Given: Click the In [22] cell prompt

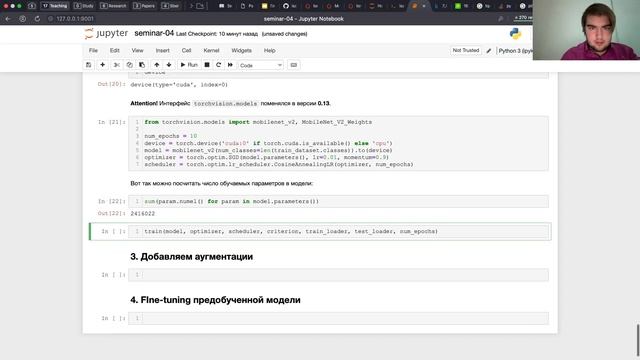Looking at the screenshot, I should coord(111,201).
